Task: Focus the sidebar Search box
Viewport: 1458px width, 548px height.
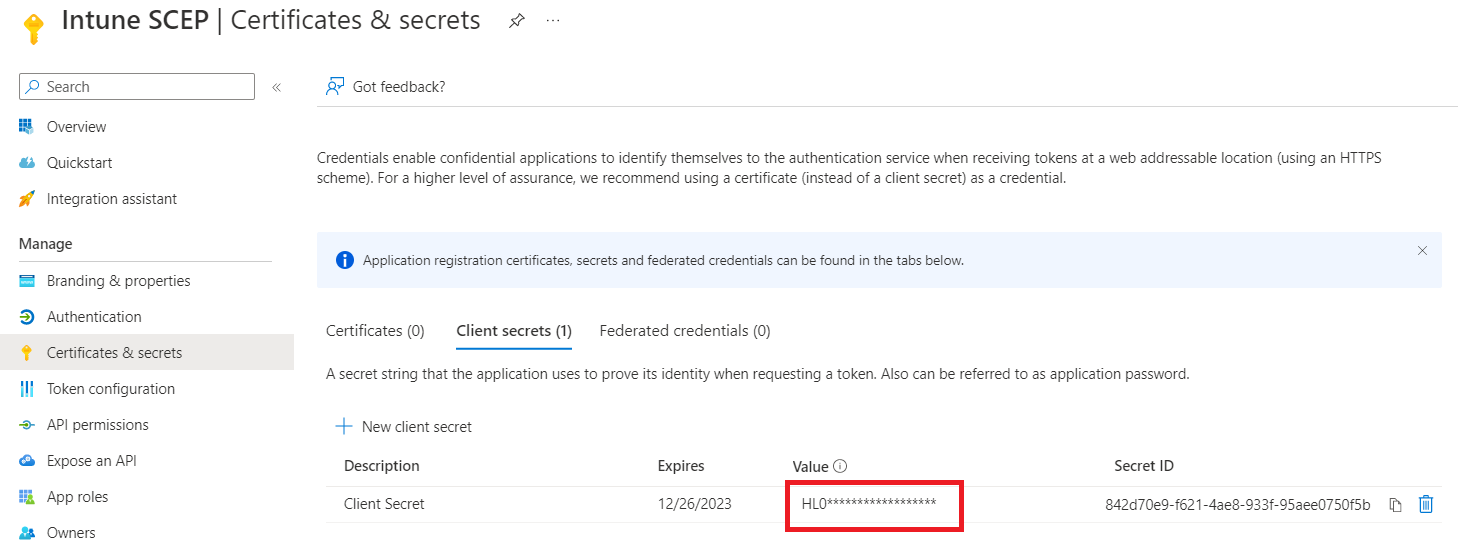Action: click(137, 87)
